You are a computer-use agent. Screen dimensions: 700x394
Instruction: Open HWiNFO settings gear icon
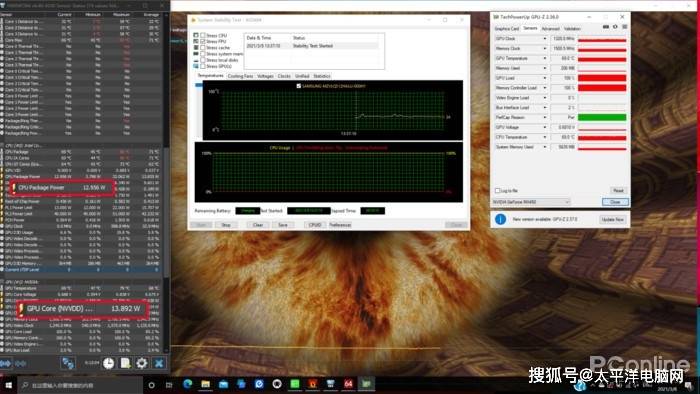click(142, 363)
